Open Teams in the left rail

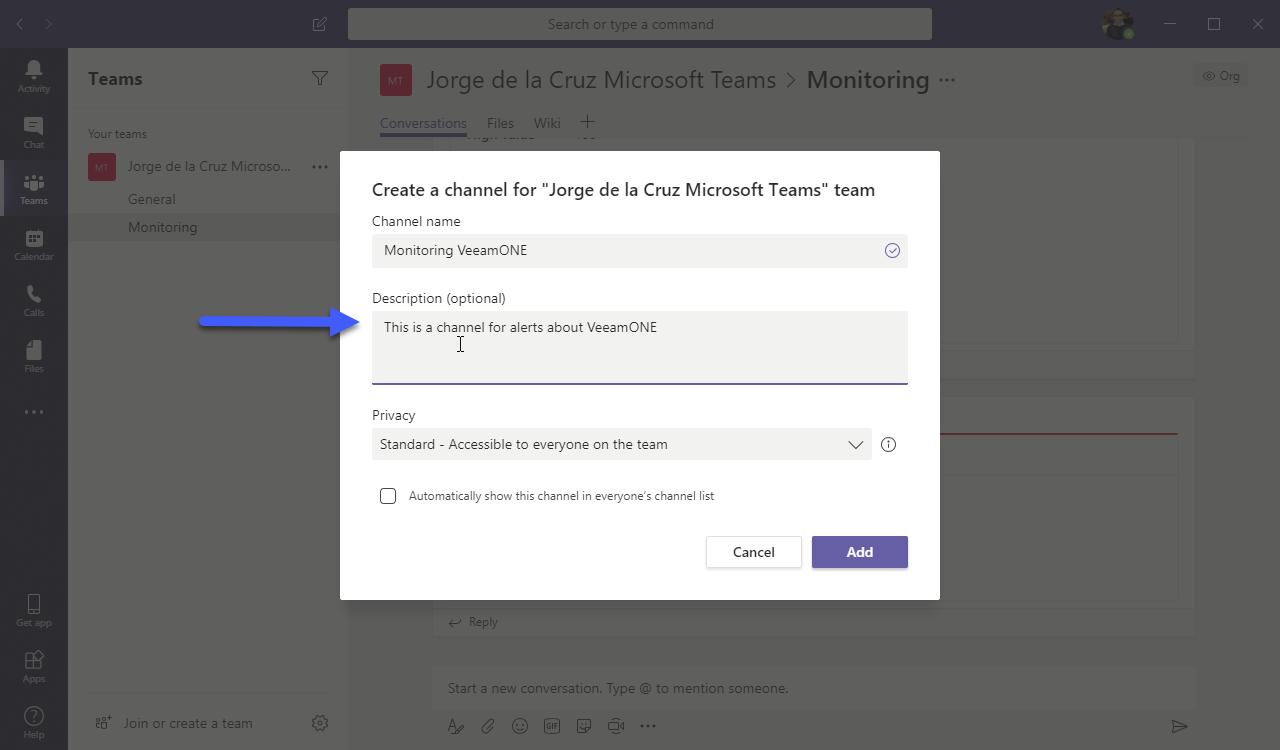[x=34, y=188]
